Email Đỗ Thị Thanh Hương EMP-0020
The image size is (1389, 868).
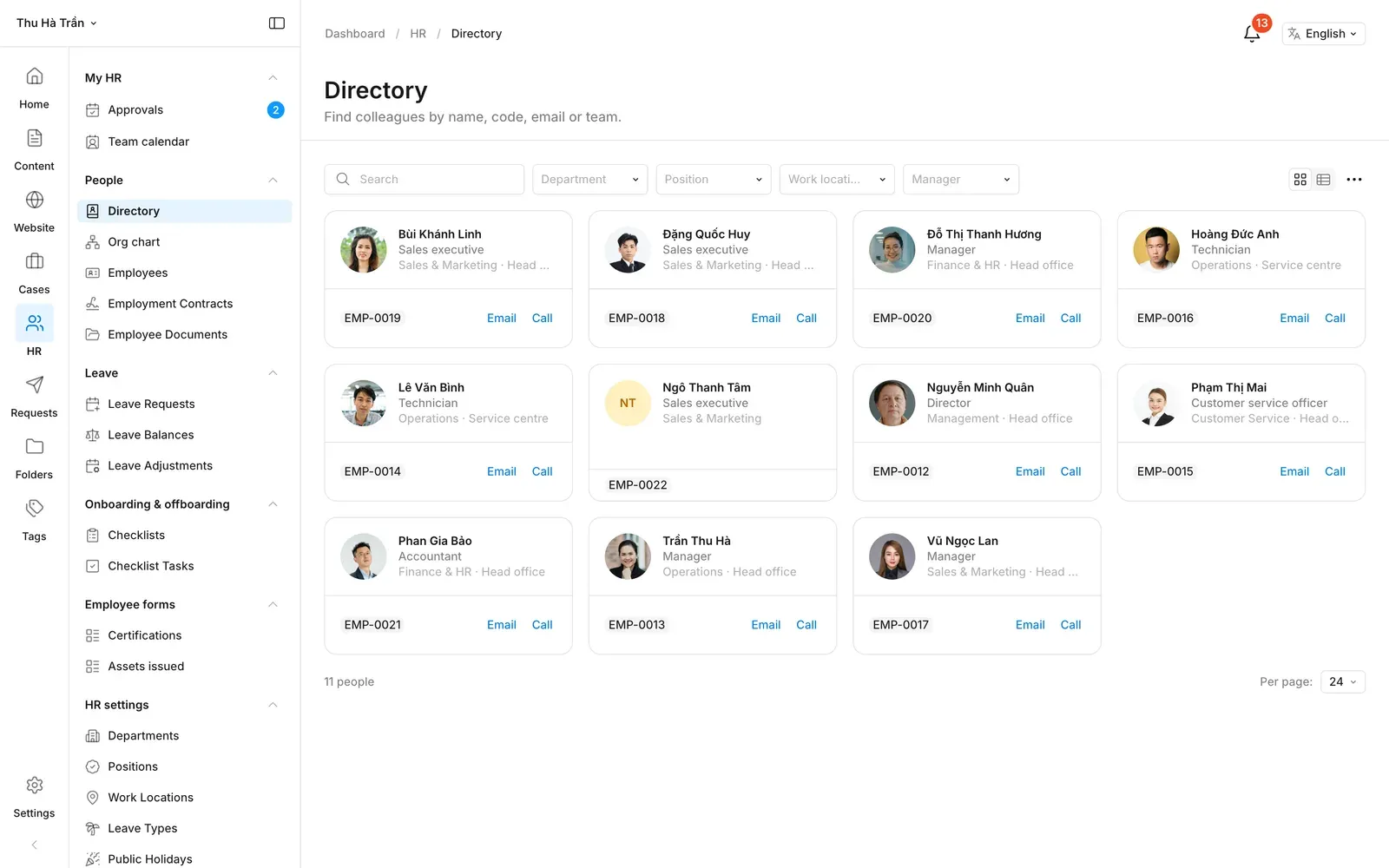tap(1030, 319)
